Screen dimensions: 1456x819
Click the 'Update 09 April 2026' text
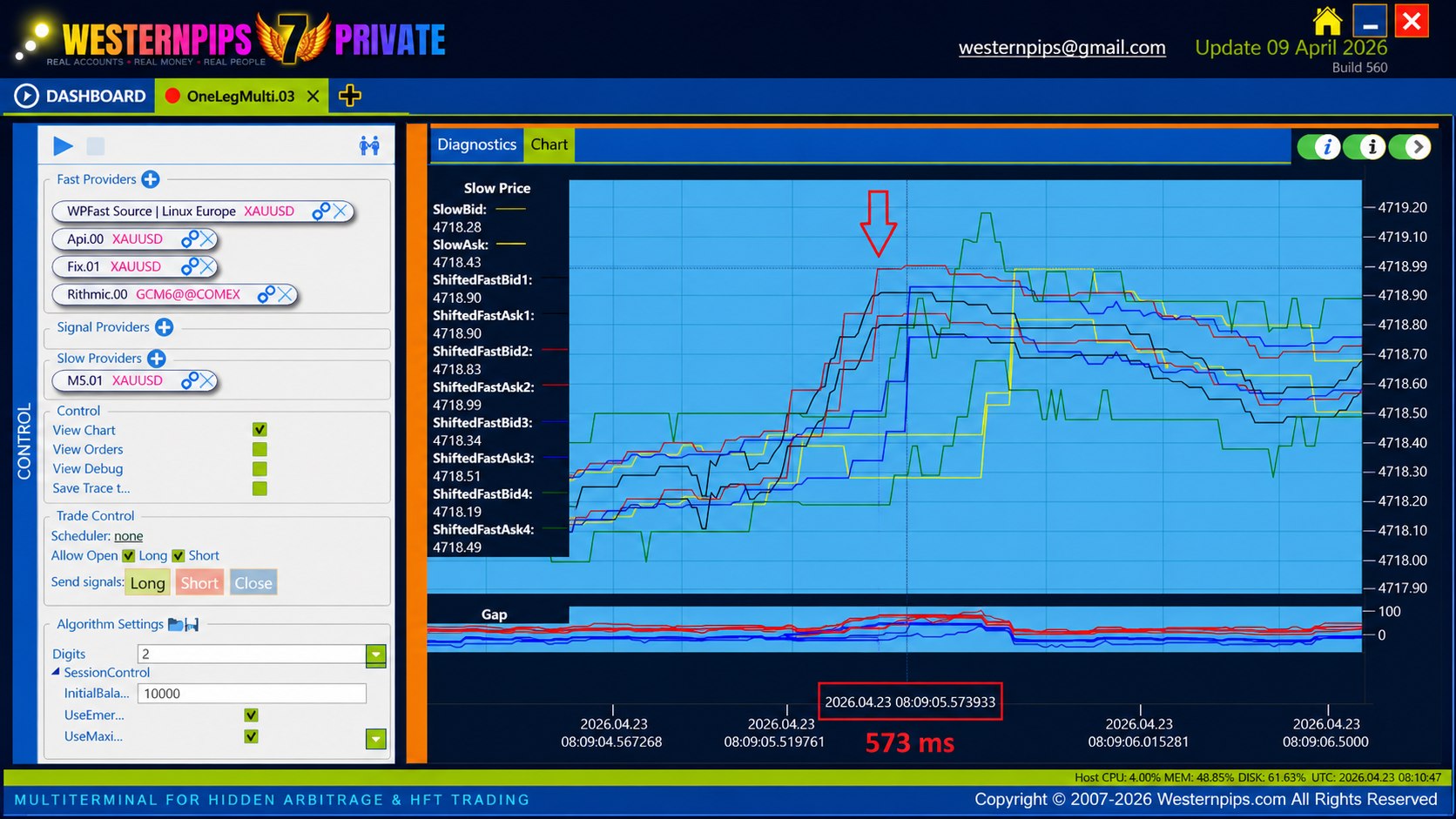[x=1291, y=48]
